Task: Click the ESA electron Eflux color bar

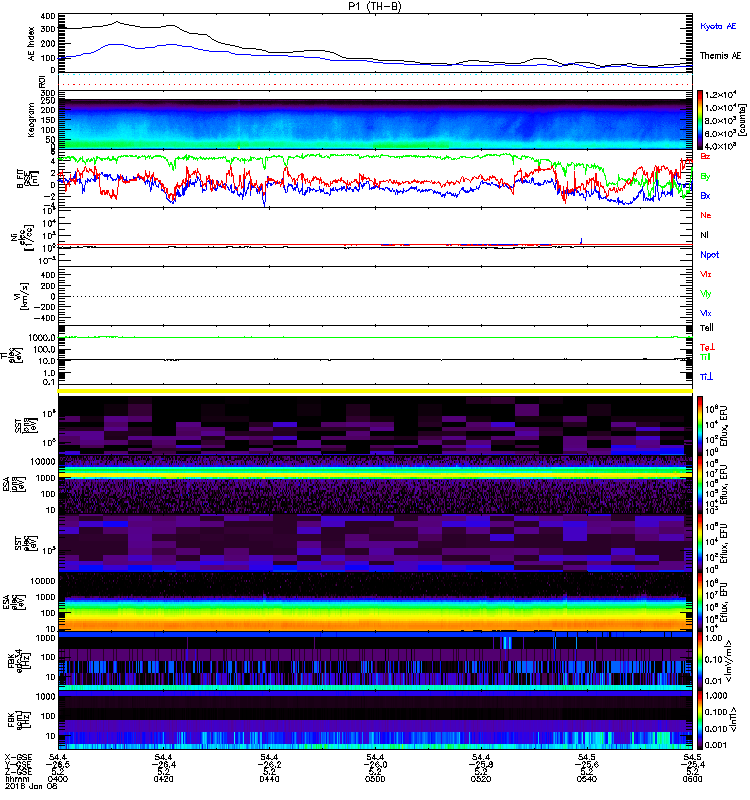Action: [700, 602]
